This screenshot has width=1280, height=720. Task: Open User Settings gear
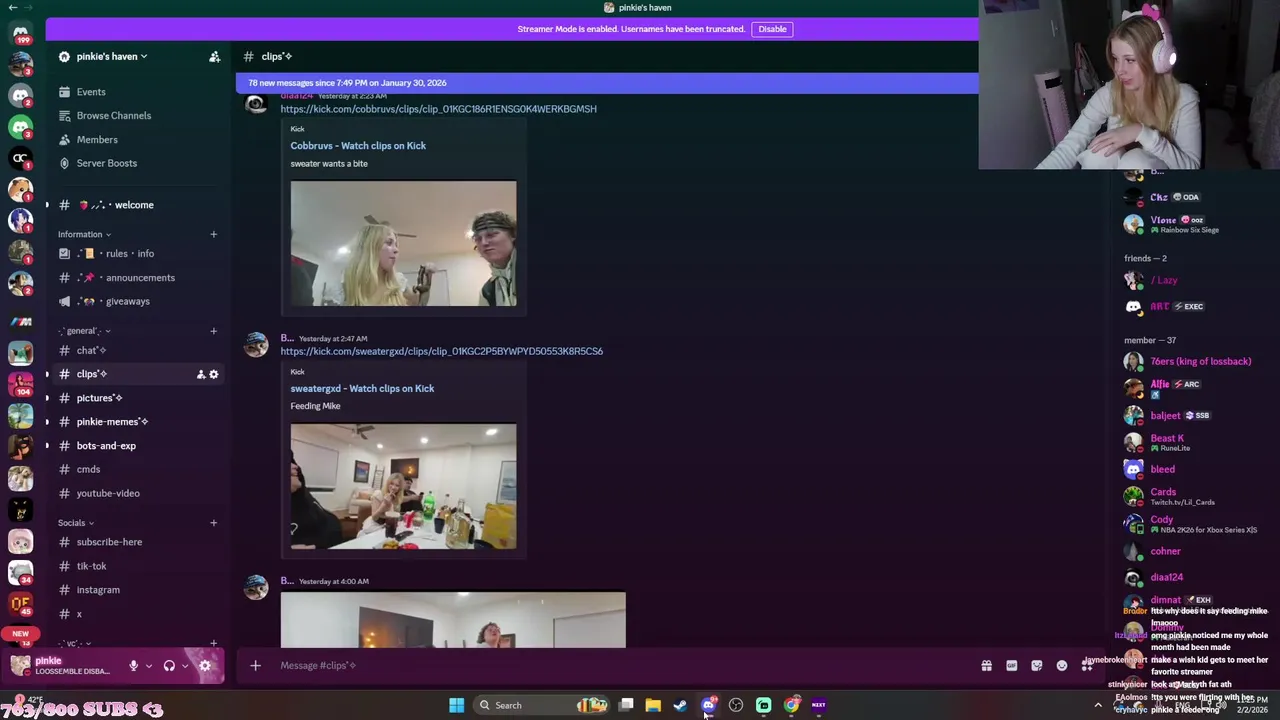[205, 666]
